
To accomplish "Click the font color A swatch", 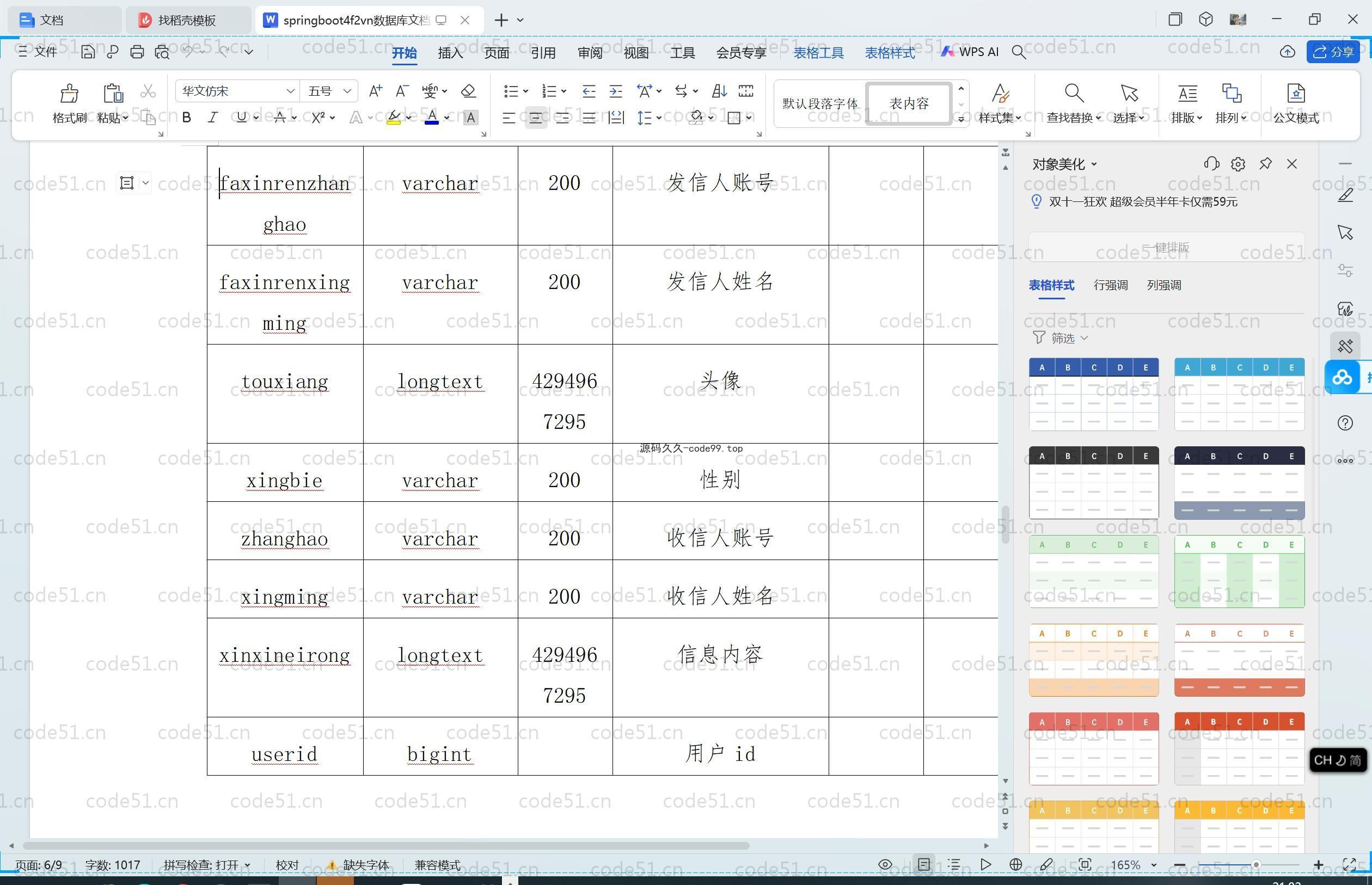I will (432, 119).
